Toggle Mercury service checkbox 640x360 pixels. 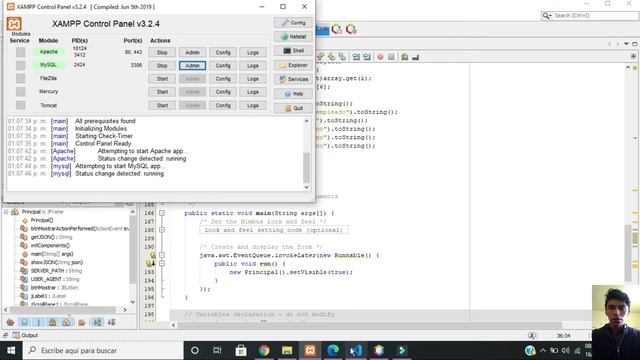pyautogui.click(x=20, y=92)
